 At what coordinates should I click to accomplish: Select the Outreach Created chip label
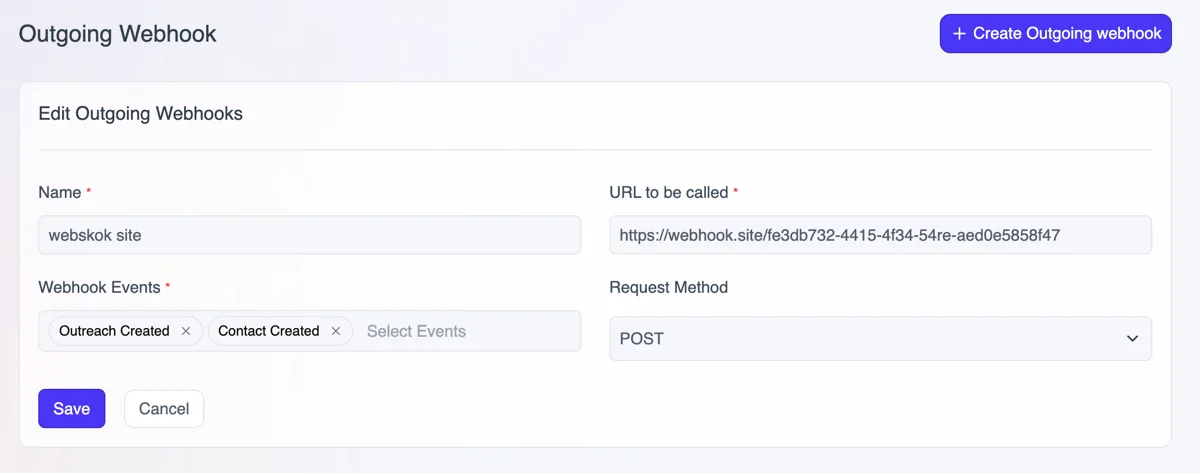[x=114, y=331]
